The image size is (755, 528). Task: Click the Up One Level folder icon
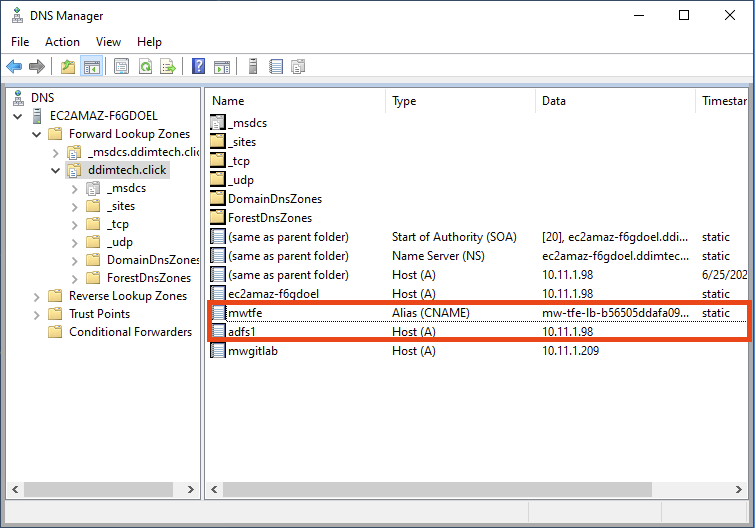[x=68, y=66]
